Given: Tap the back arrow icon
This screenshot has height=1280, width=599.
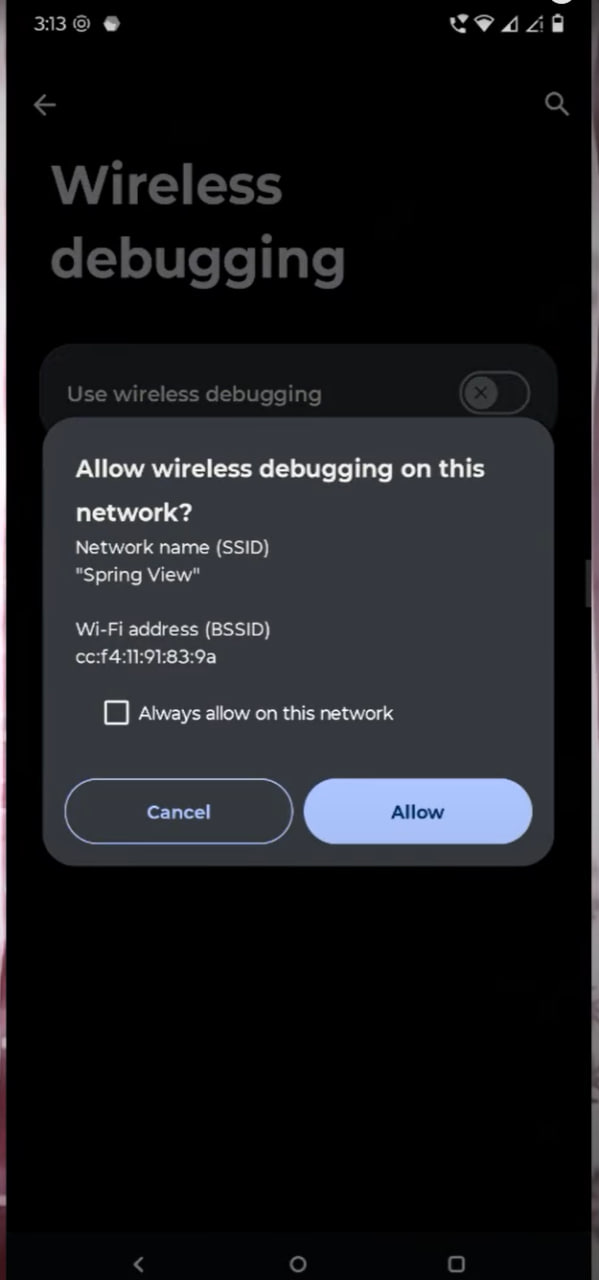Looking at the screenshot, I should tap(45, 104).
